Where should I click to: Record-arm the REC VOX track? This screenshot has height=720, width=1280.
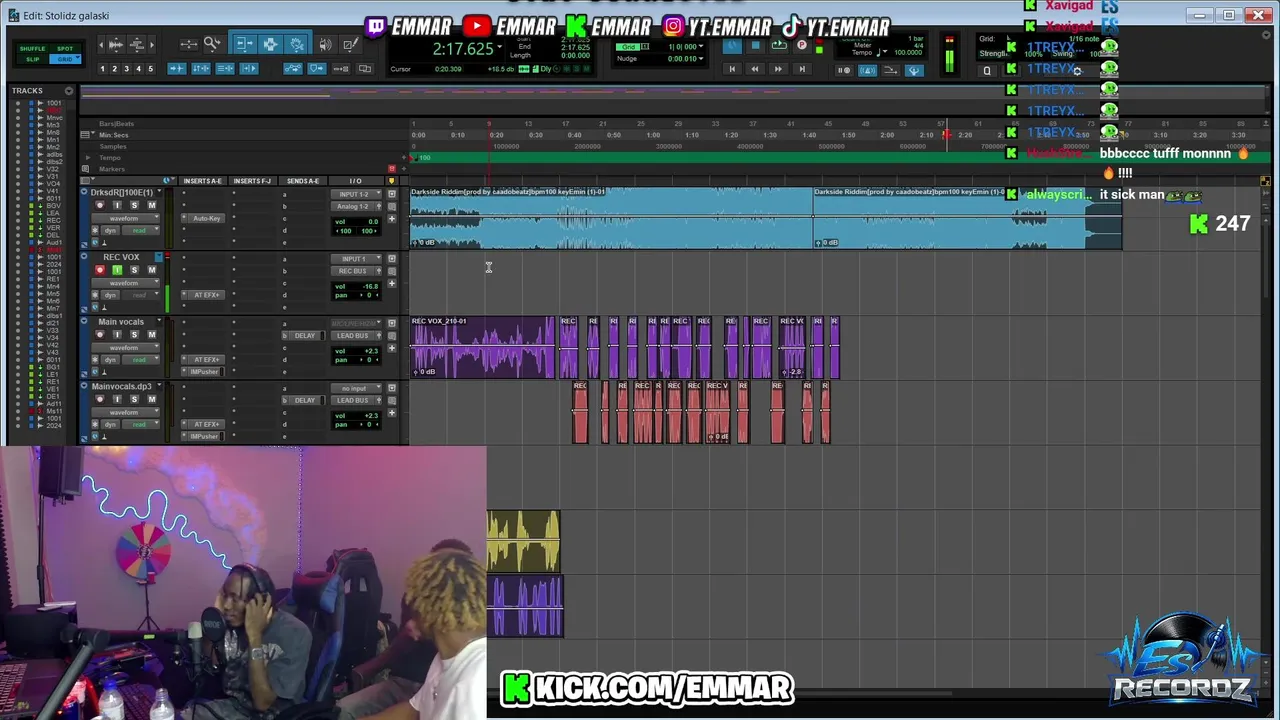[100, 270]
